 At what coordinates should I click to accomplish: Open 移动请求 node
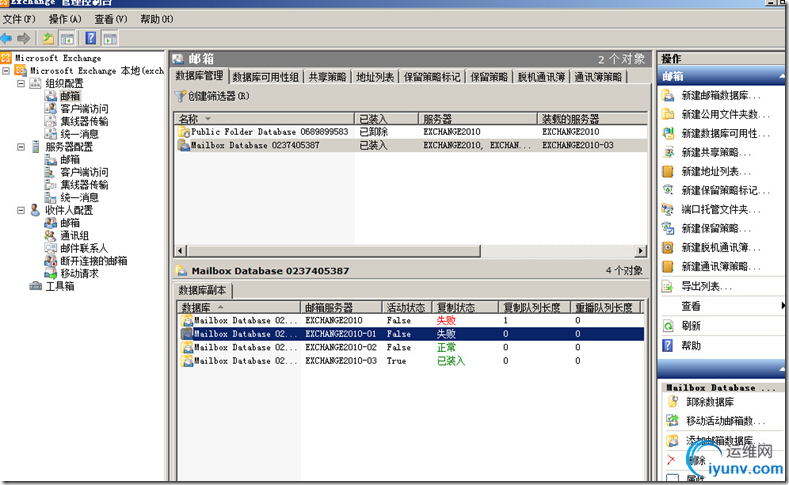[x=80, y=274]
